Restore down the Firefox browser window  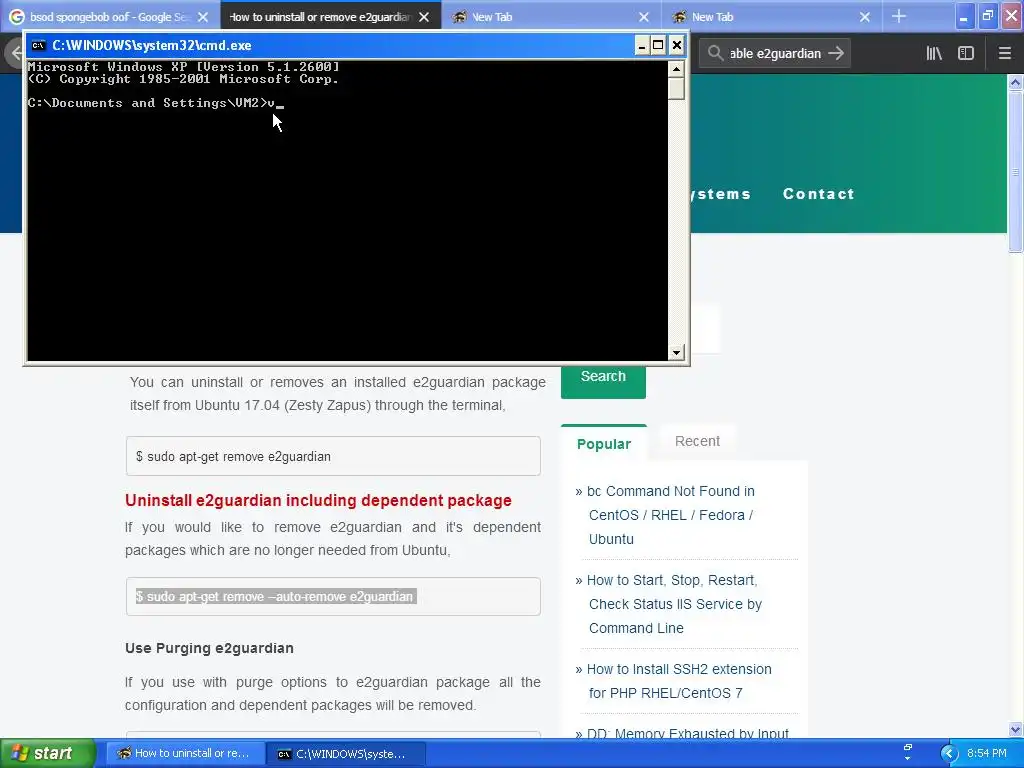tap(988, 16)
